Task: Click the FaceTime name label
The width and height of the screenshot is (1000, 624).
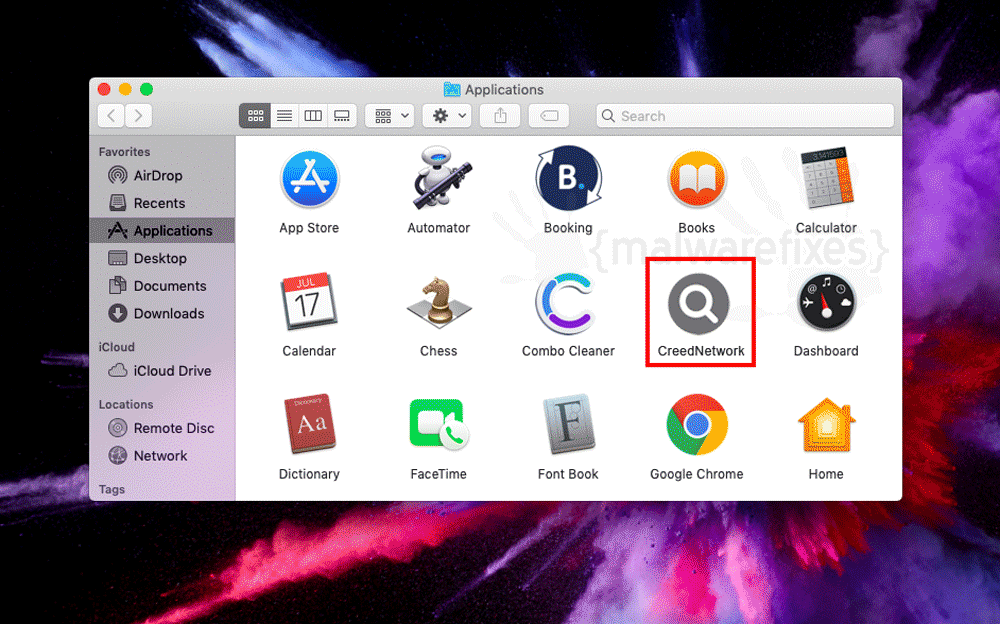Action: [439, 474]
